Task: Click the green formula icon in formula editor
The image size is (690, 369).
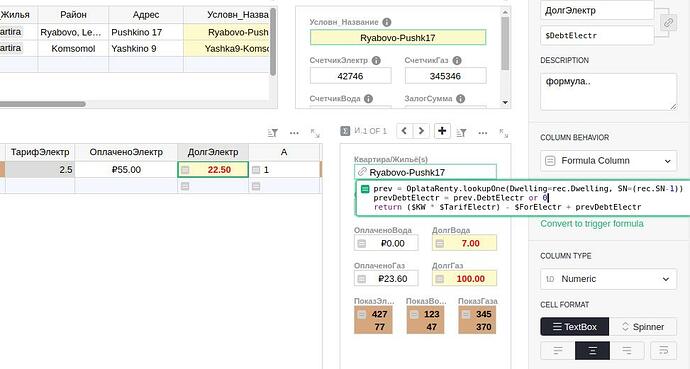Action: click(365, 189)
